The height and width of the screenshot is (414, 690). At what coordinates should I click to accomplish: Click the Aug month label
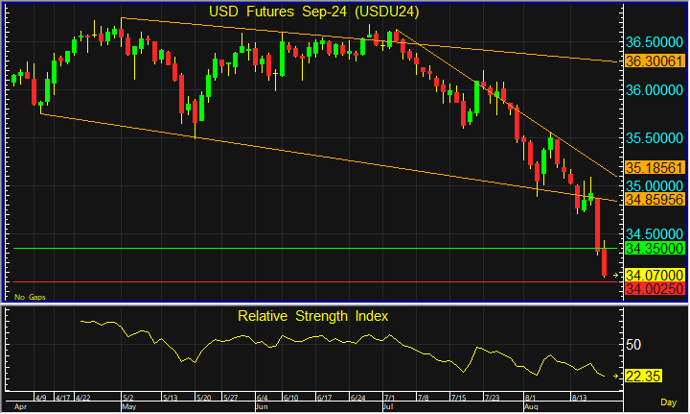pyautogui.click(x=531, y=407)
